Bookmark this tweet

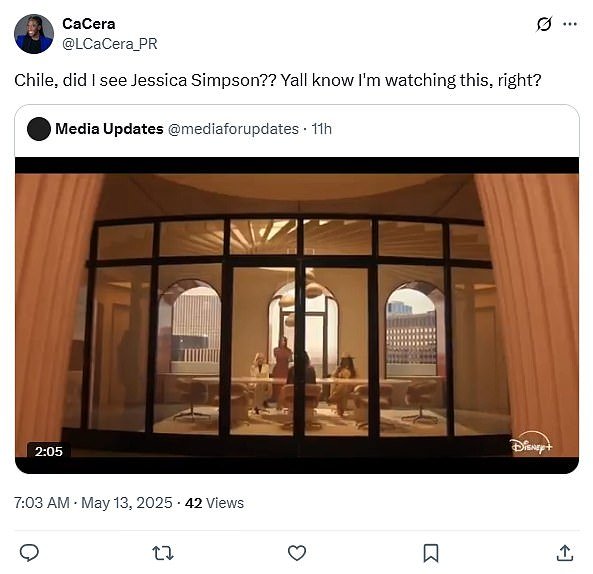point(431,553)
